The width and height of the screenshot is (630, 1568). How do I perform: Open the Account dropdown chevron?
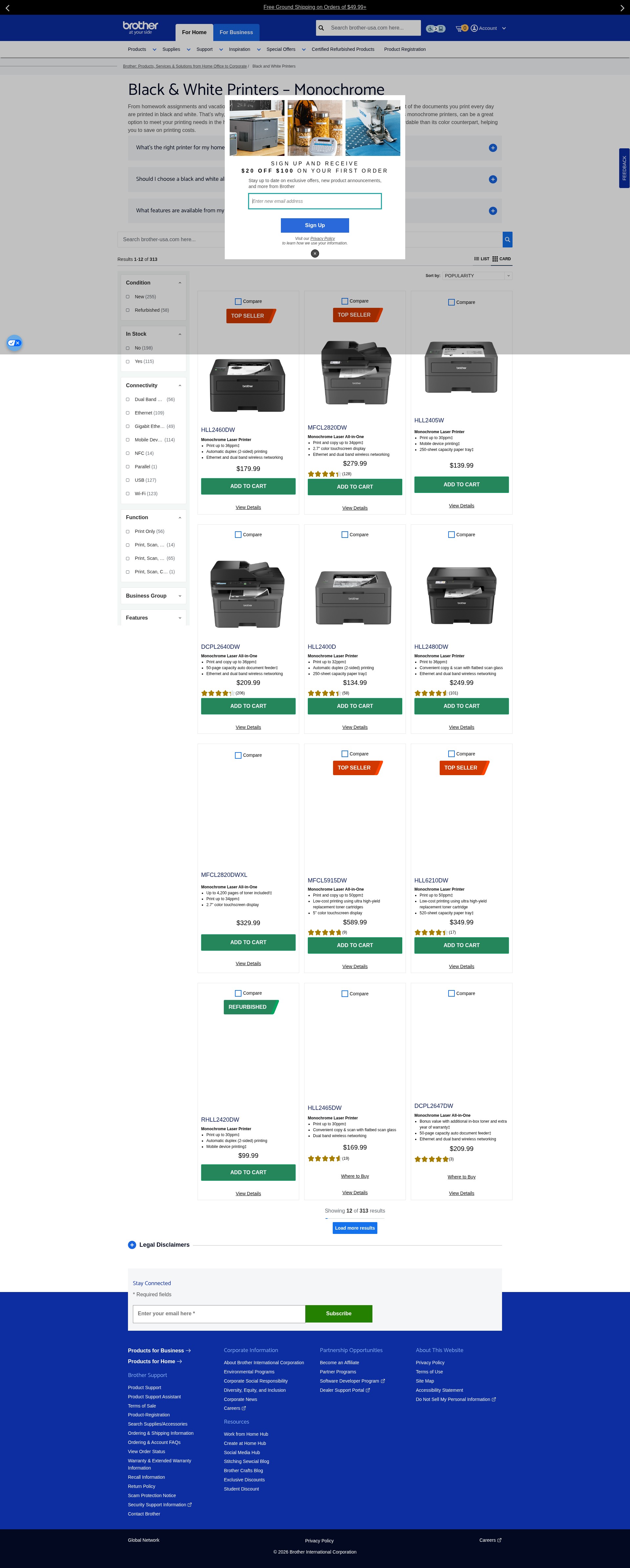(x=504, y=29)
